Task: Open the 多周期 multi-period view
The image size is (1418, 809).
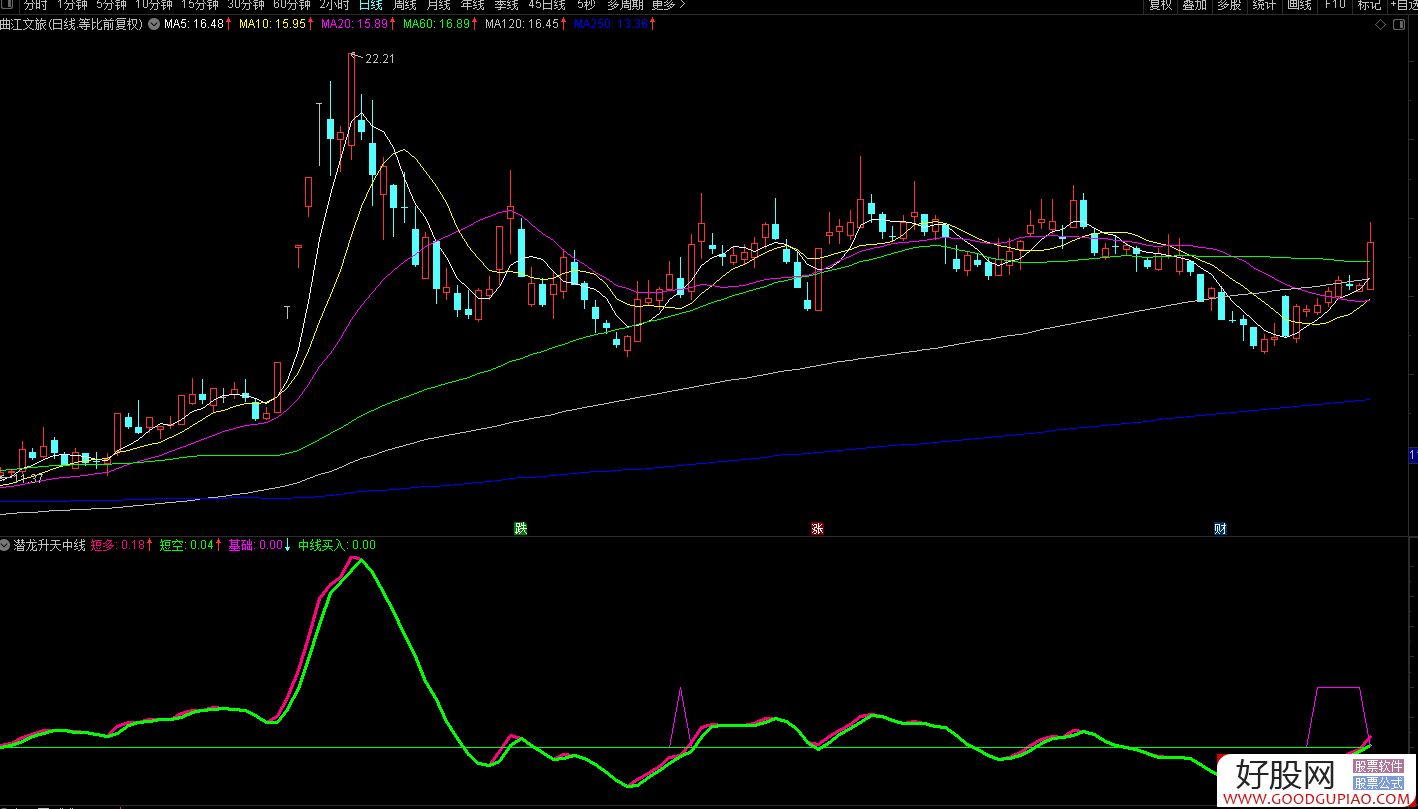Action: 625,5
